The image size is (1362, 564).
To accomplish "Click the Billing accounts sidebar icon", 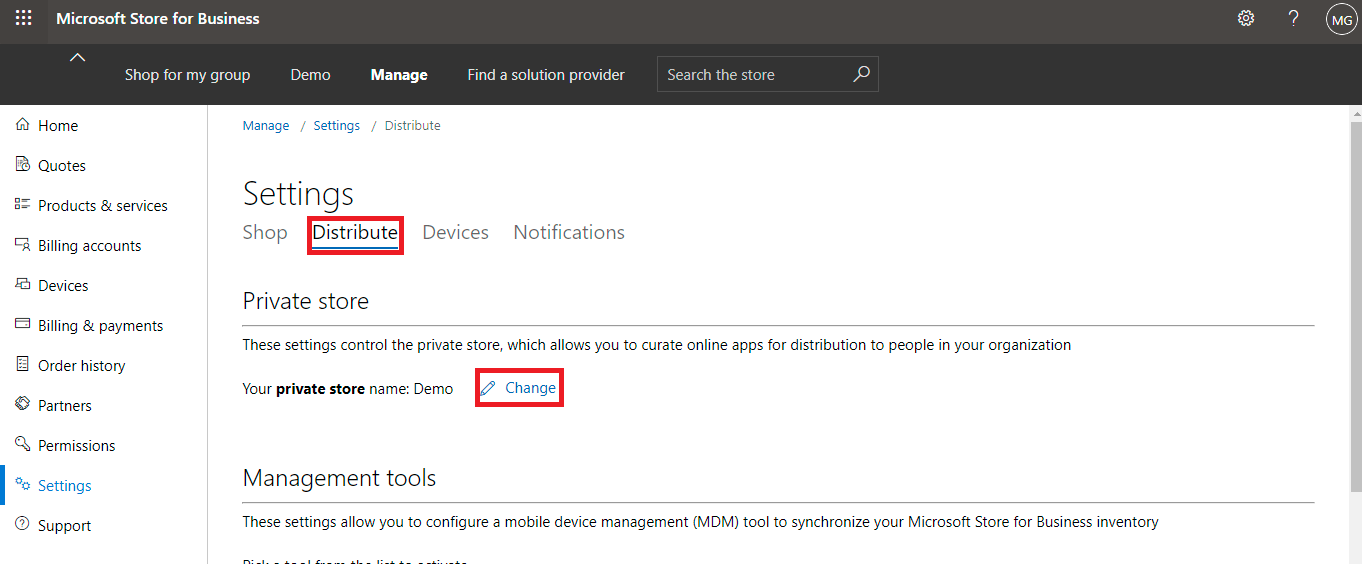I will coord(23,245).
